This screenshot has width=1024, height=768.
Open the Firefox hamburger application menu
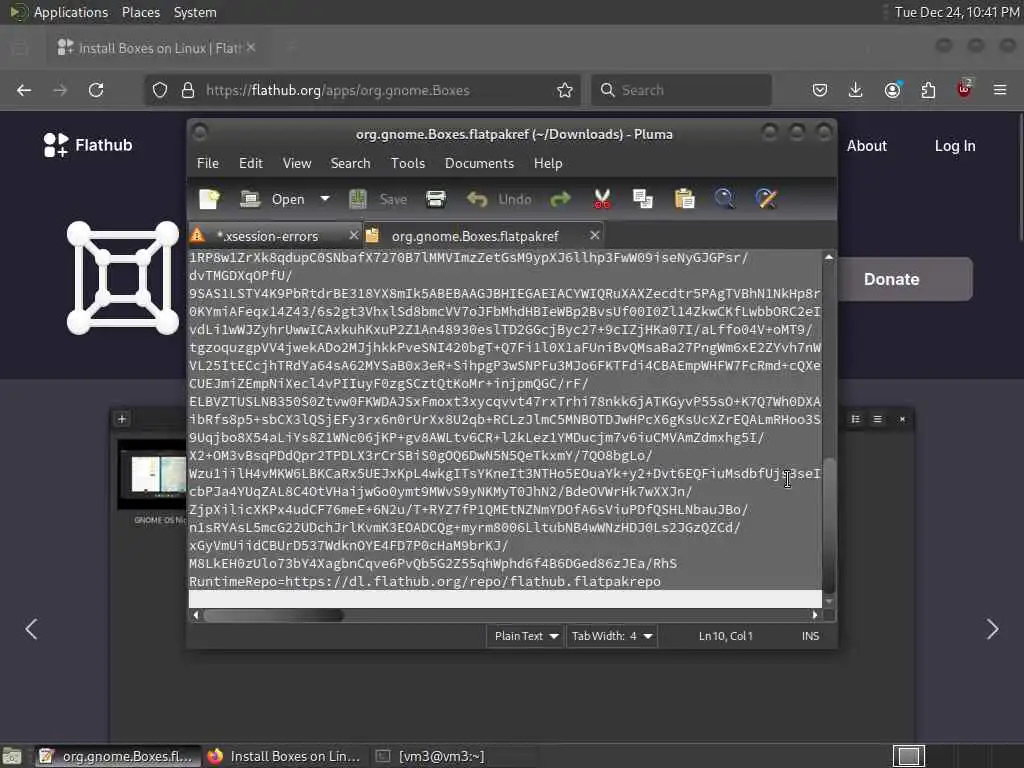coord(1000,90)
